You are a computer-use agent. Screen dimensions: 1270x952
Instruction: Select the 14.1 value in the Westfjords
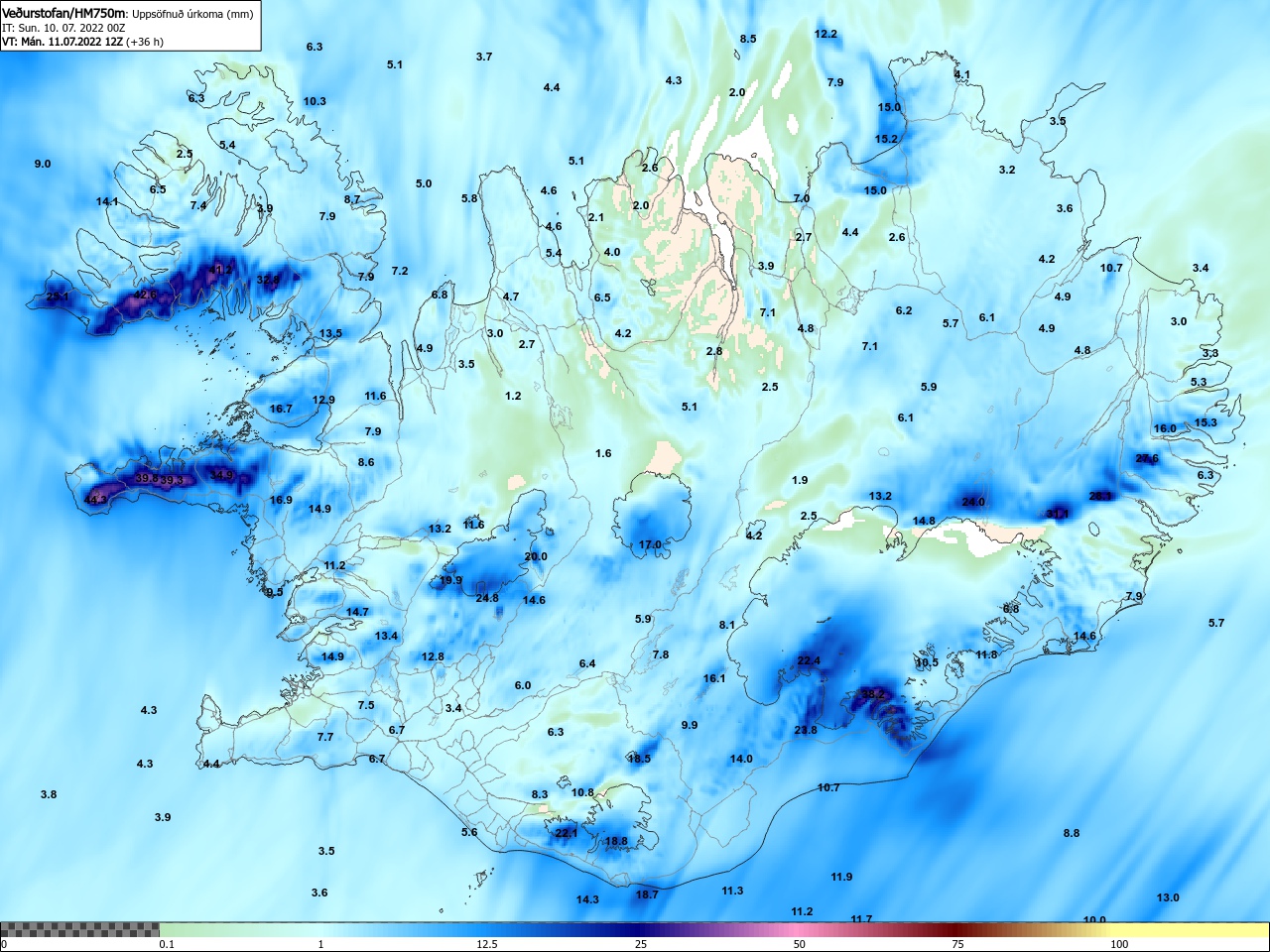(107, 201)
